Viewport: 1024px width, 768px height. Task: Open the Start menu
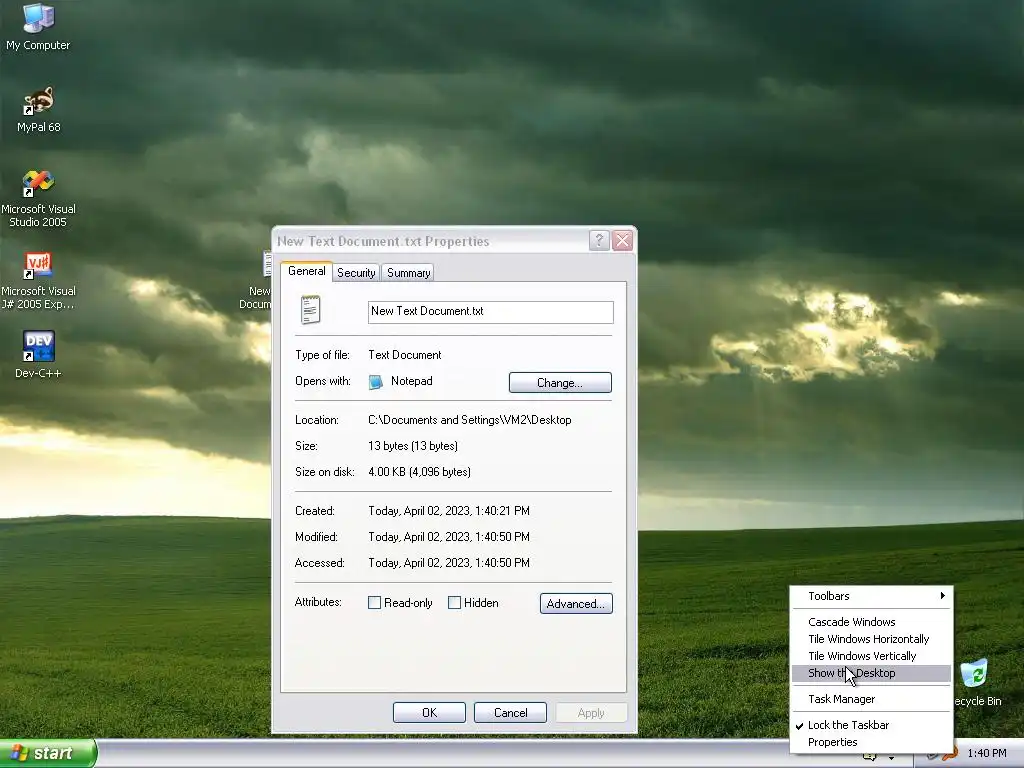click(x=48, y=753)
